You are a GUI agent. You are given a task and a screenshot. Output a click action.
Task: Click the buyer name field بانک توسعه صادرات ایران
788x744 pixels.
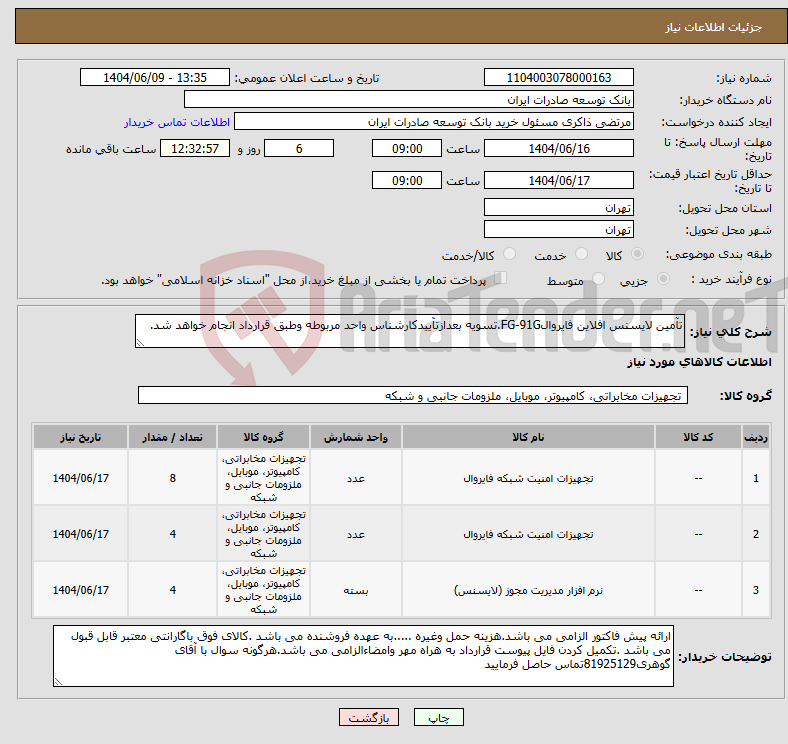pos(409,100)
